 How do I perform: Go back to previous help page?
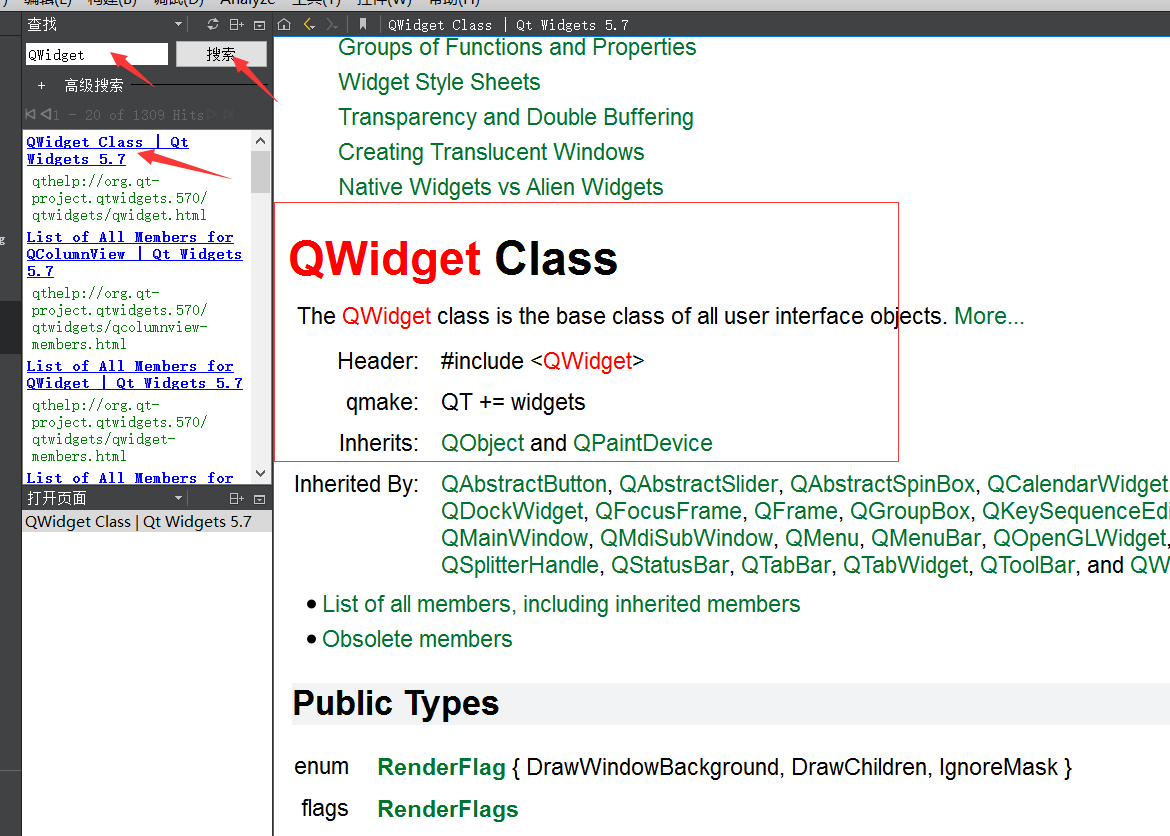[309, 24]
